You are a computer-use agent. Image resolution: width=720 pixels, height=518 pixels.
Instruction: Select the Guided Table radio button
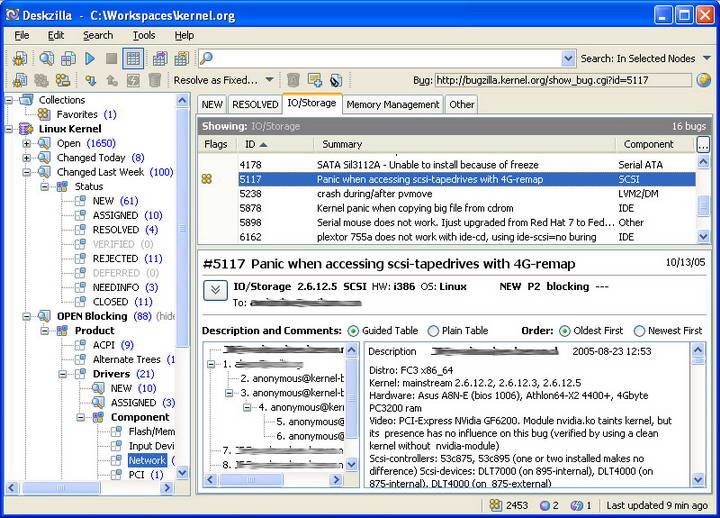pos(353,331)
